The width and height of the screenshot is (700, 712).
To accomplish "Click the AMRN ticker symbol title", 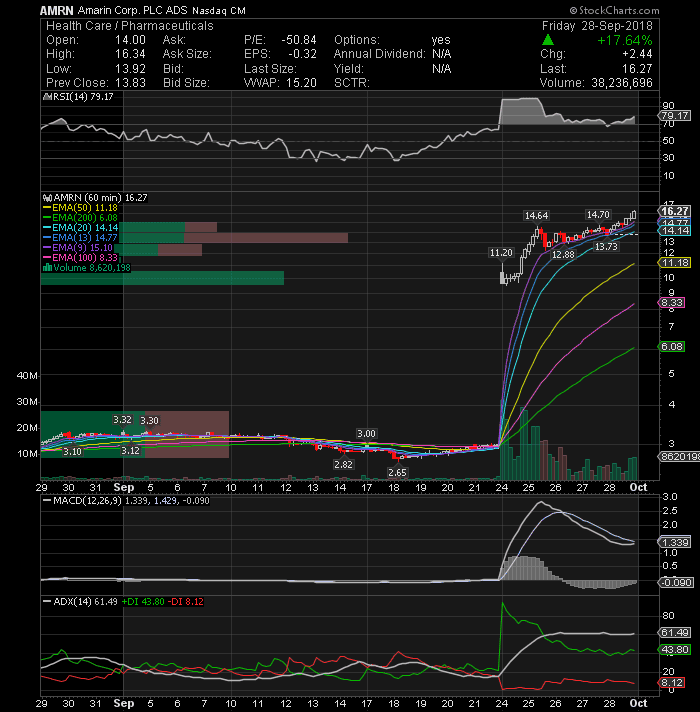I will pyautogui.click(x=56, y=10).
